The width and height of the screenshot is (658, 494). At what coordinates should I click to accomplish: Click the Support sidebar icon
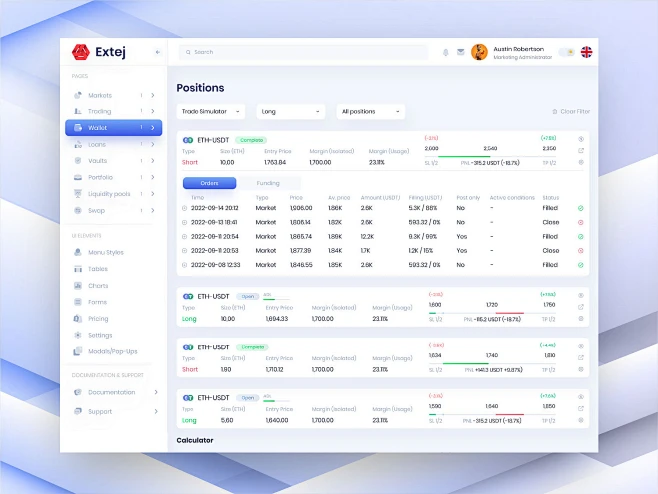pyautogui.click(x=78, y=411)
